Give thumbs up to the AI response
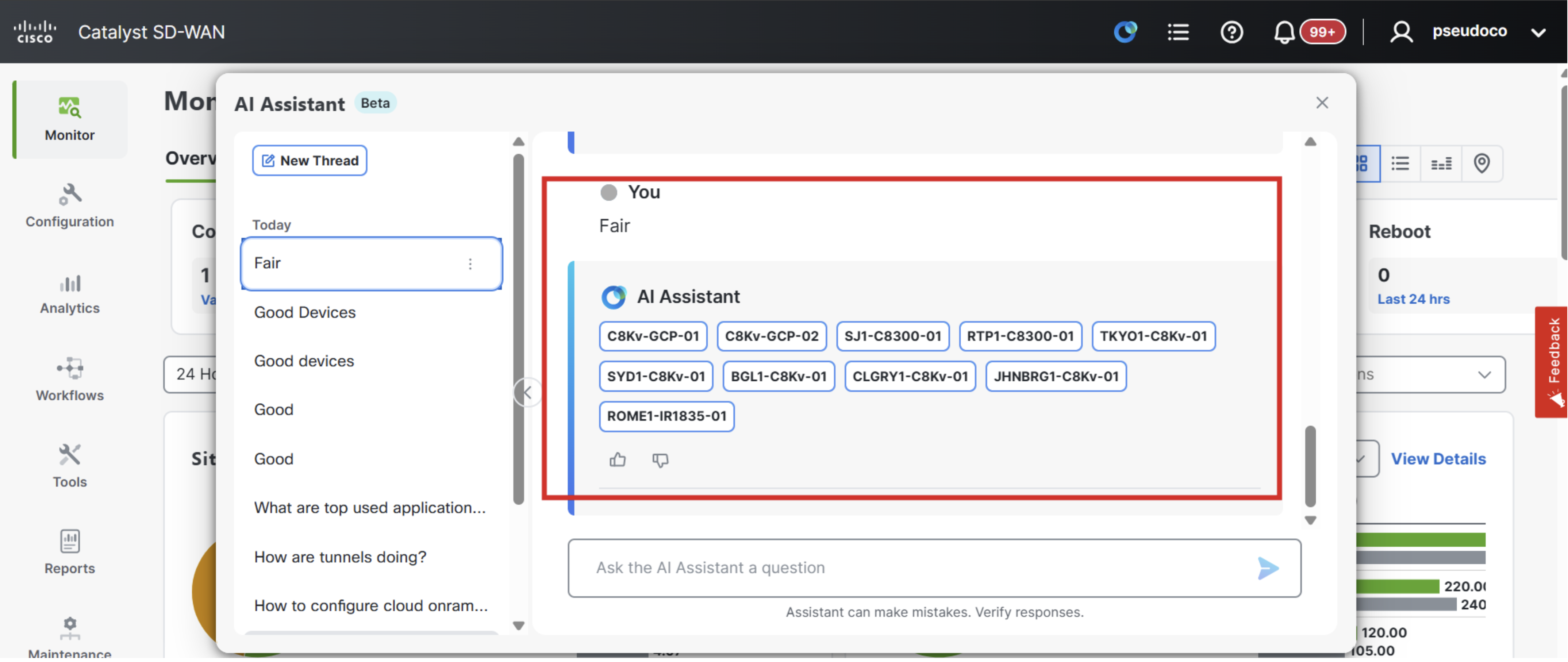 point(617,460)
